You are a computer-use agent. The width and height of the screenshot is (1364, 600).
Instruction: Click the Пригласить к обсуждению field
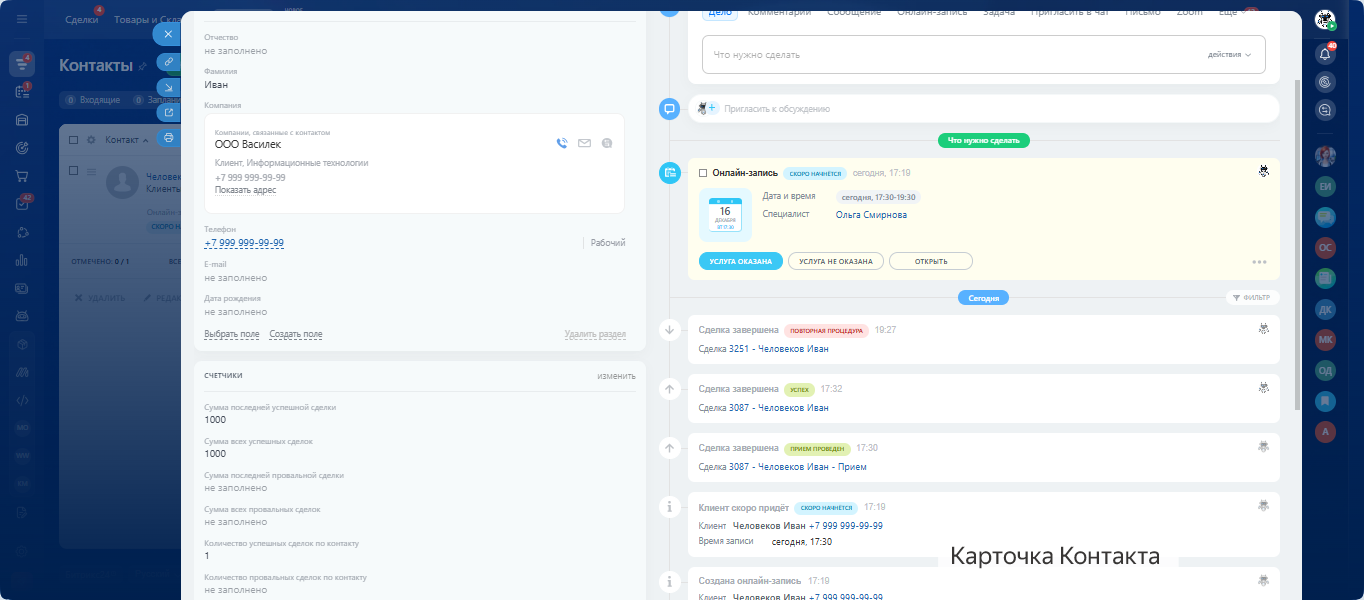982,108
